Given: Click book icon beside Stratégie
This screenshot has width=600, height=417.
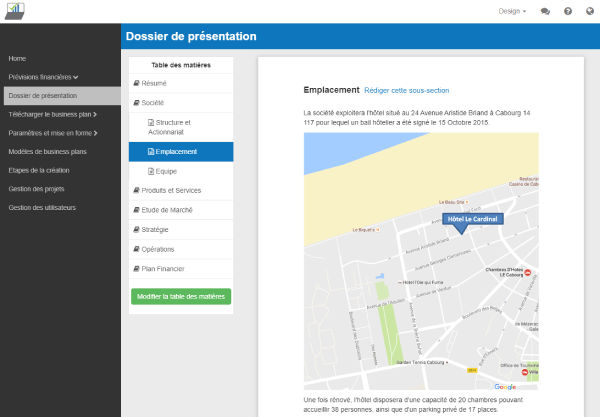Looking at the screenshot, I should point(136,230).
